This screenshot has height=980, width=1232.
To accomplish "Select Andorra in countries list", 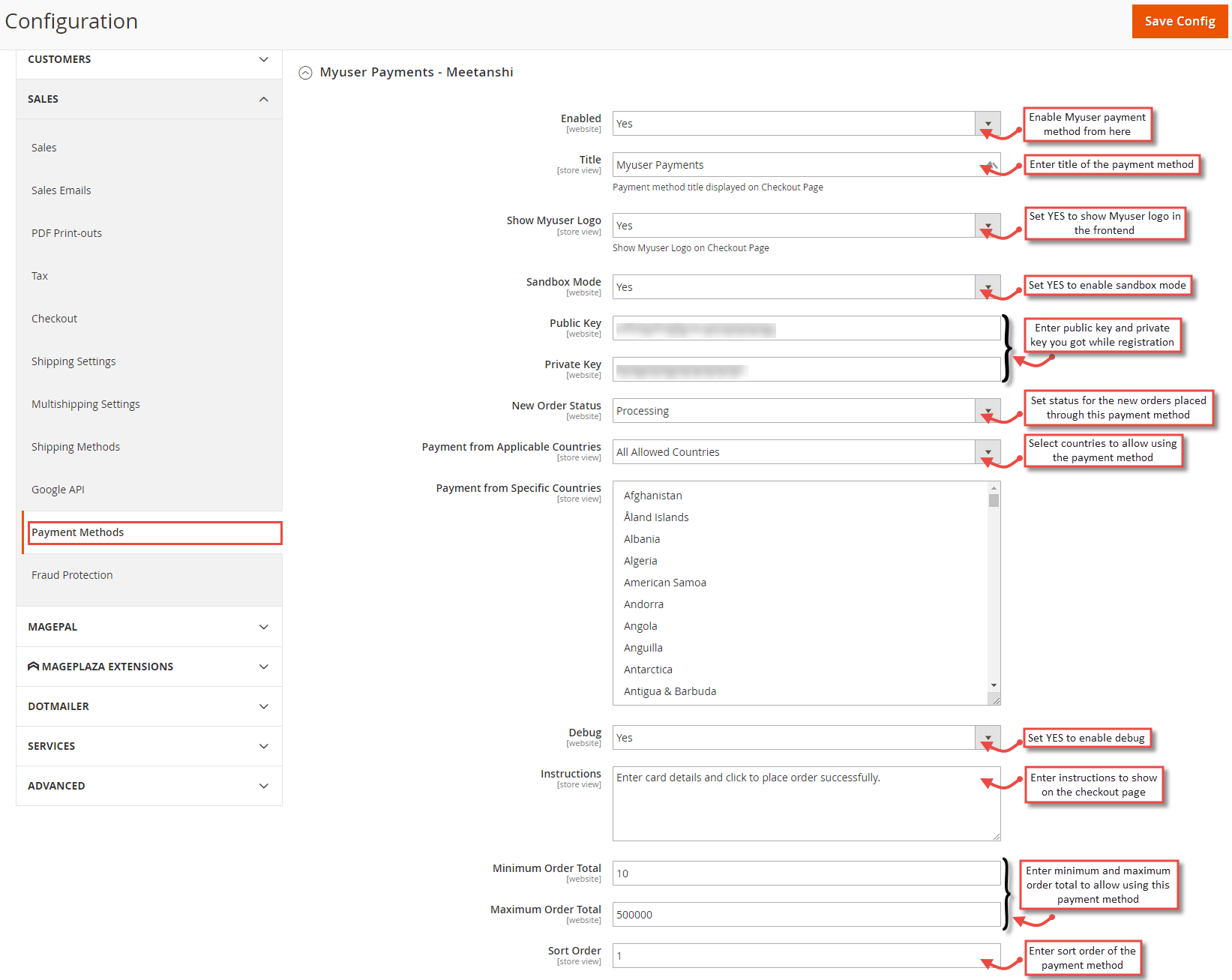I will tap(643, 604).
